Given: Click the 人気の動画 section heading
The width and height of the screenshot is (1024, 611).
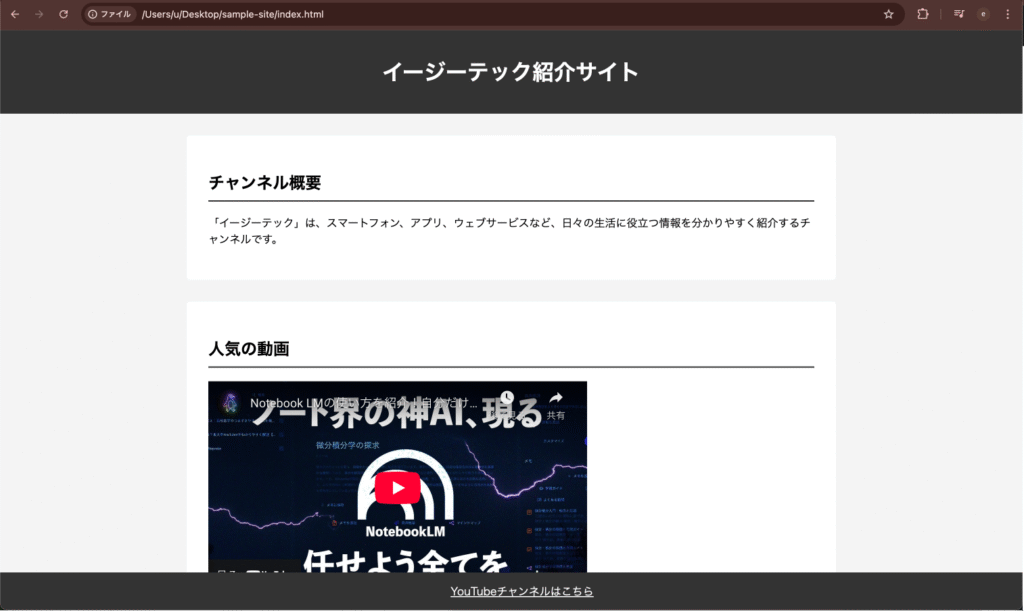Looking at the screenshot, I should [x=249, y=349].
